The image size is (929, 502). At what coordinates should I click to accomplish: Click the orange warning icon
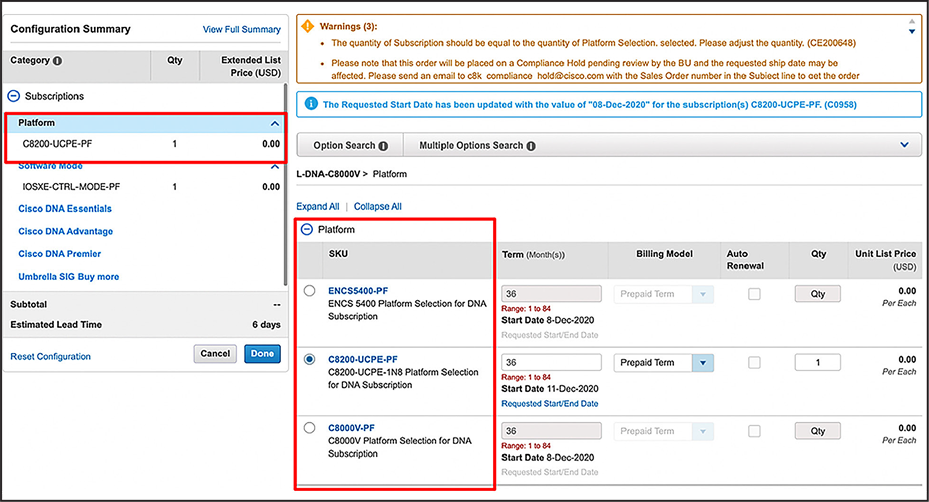(307, 26)
